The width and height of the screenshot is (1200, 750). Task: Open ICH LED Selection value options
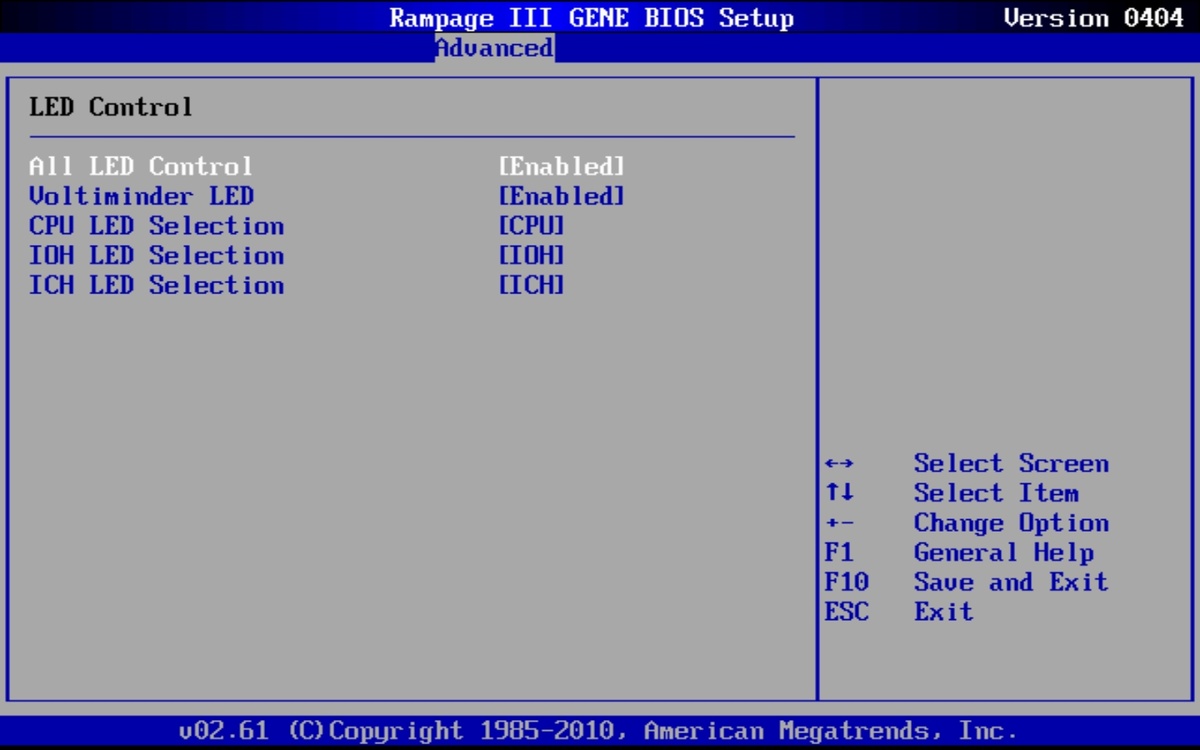tap(531, 286)
